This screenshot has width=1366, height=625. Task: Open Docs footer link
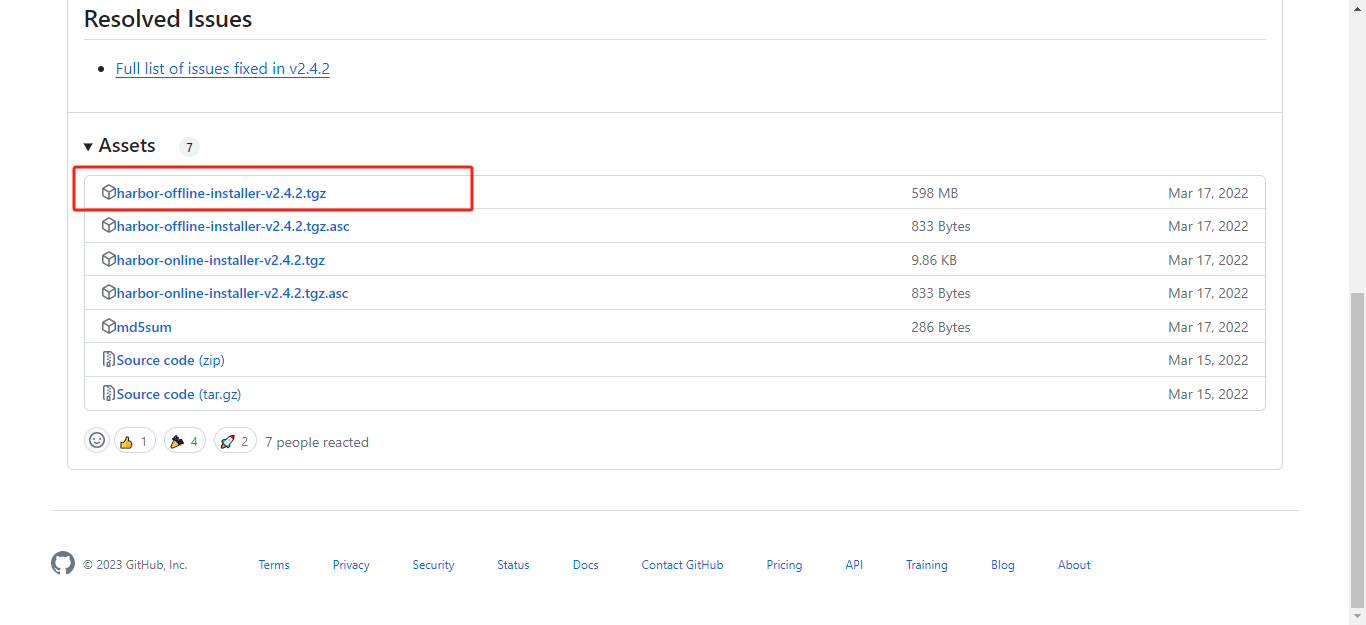(586, 565)
